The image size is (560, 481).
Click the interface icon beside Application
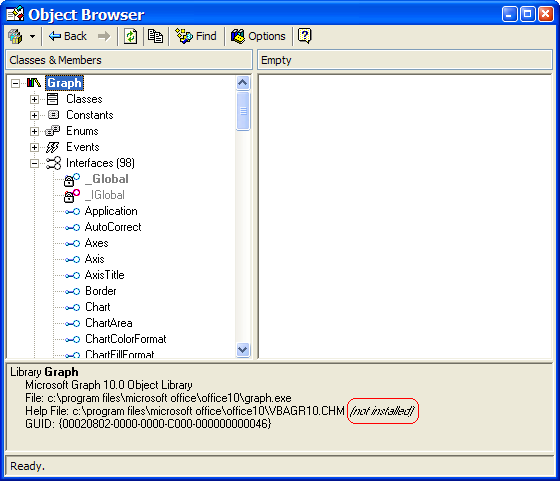tap(72, 212)
